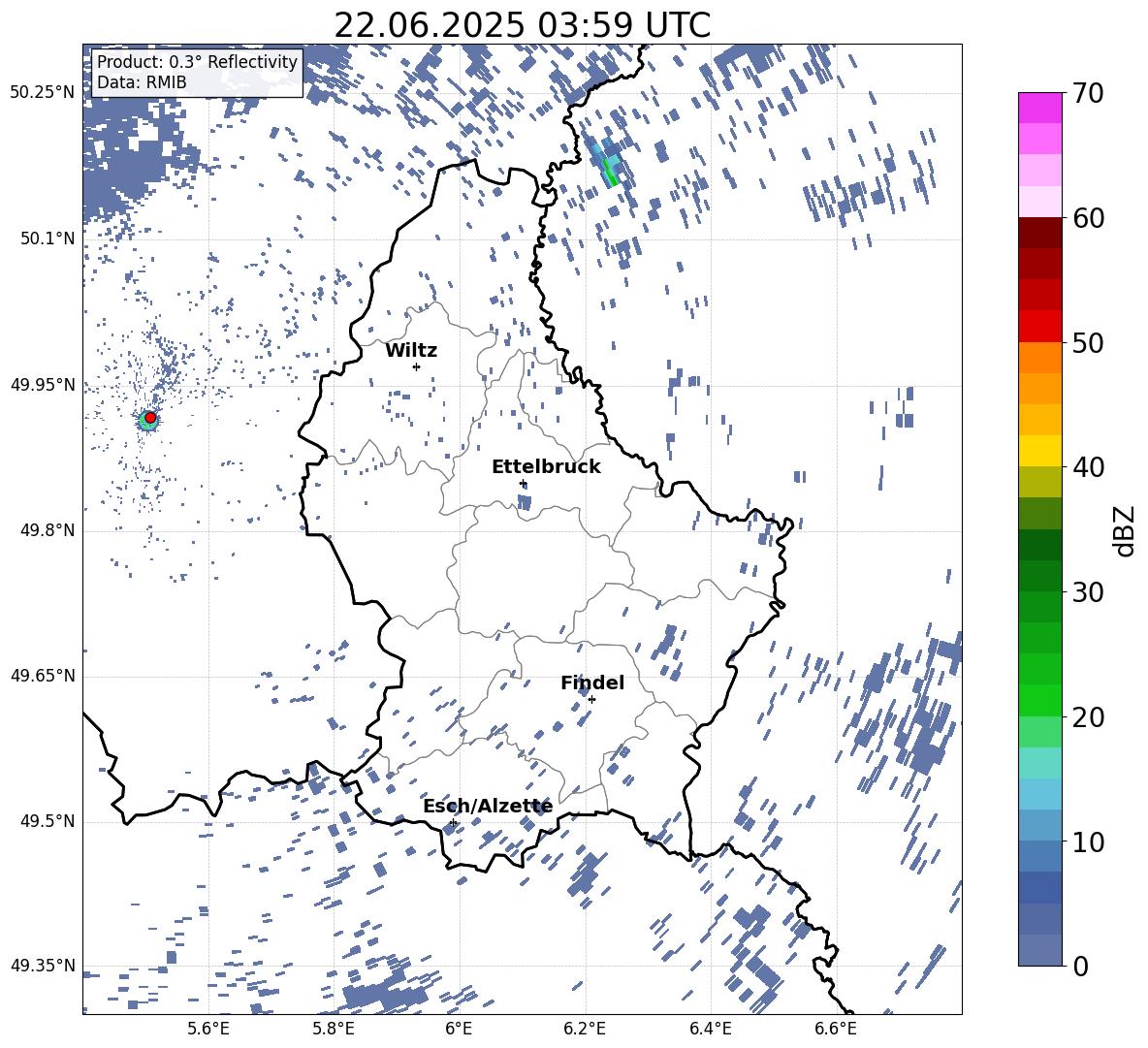Click the title timestamp '22.06.2025 03:59 UTC'
The image size is (1148, 1048).
[x=522, y=25]
